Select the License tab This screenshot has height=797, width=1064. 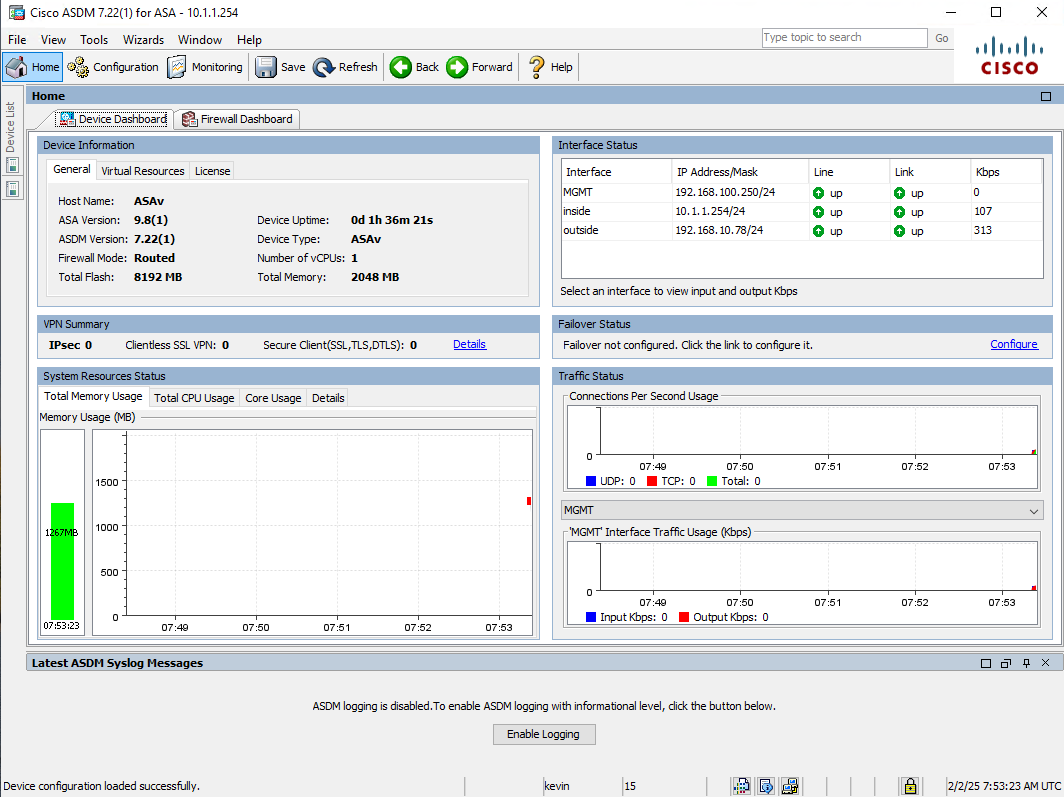tap(212, 171)
